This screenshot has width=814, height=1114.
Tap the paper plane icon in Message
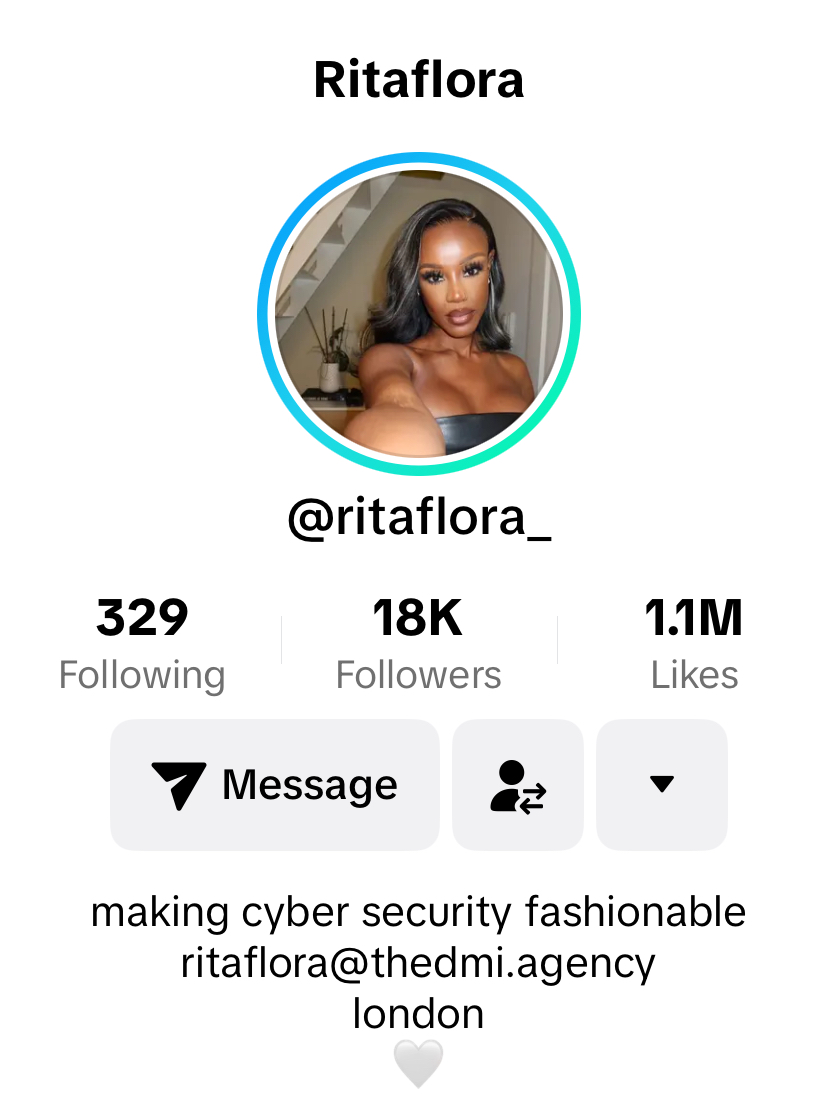(x=179, y=785)
